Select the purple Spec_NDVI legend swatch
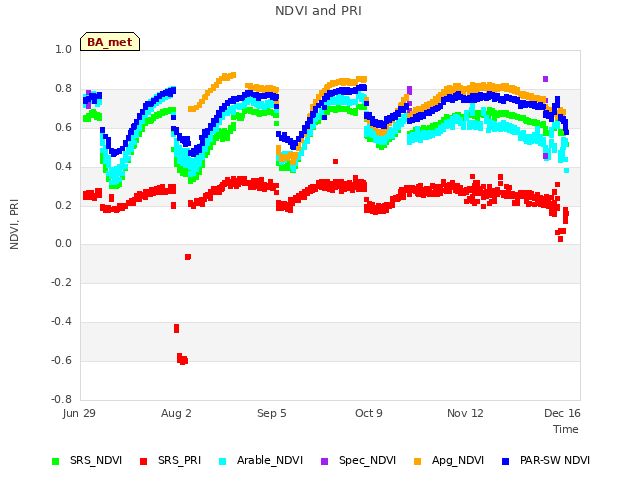 click(324, 461)
